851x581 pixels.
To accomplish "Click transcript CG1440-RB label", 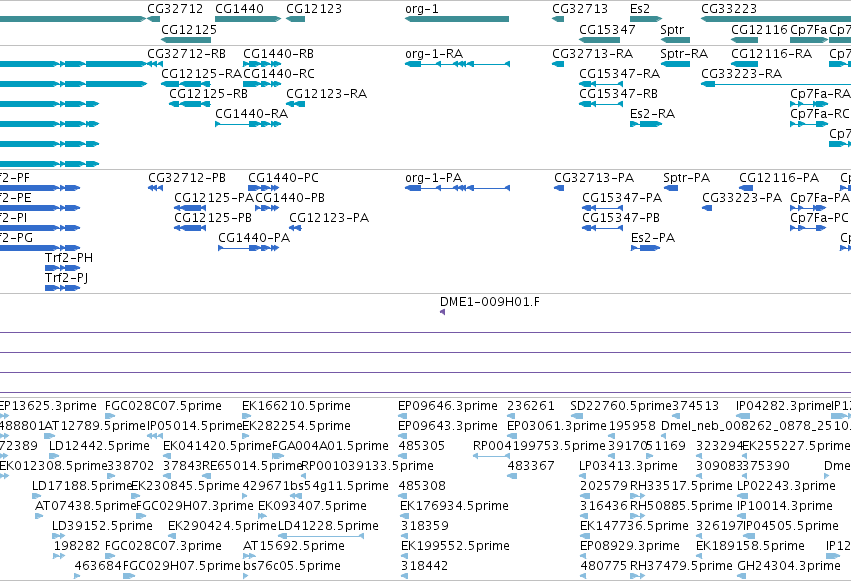I will pyautogui.click(x=278, y=54).
